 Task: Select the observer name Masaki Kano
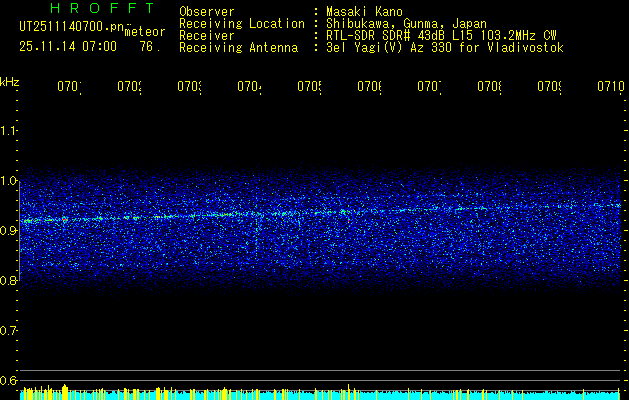(x=364, y=11)
